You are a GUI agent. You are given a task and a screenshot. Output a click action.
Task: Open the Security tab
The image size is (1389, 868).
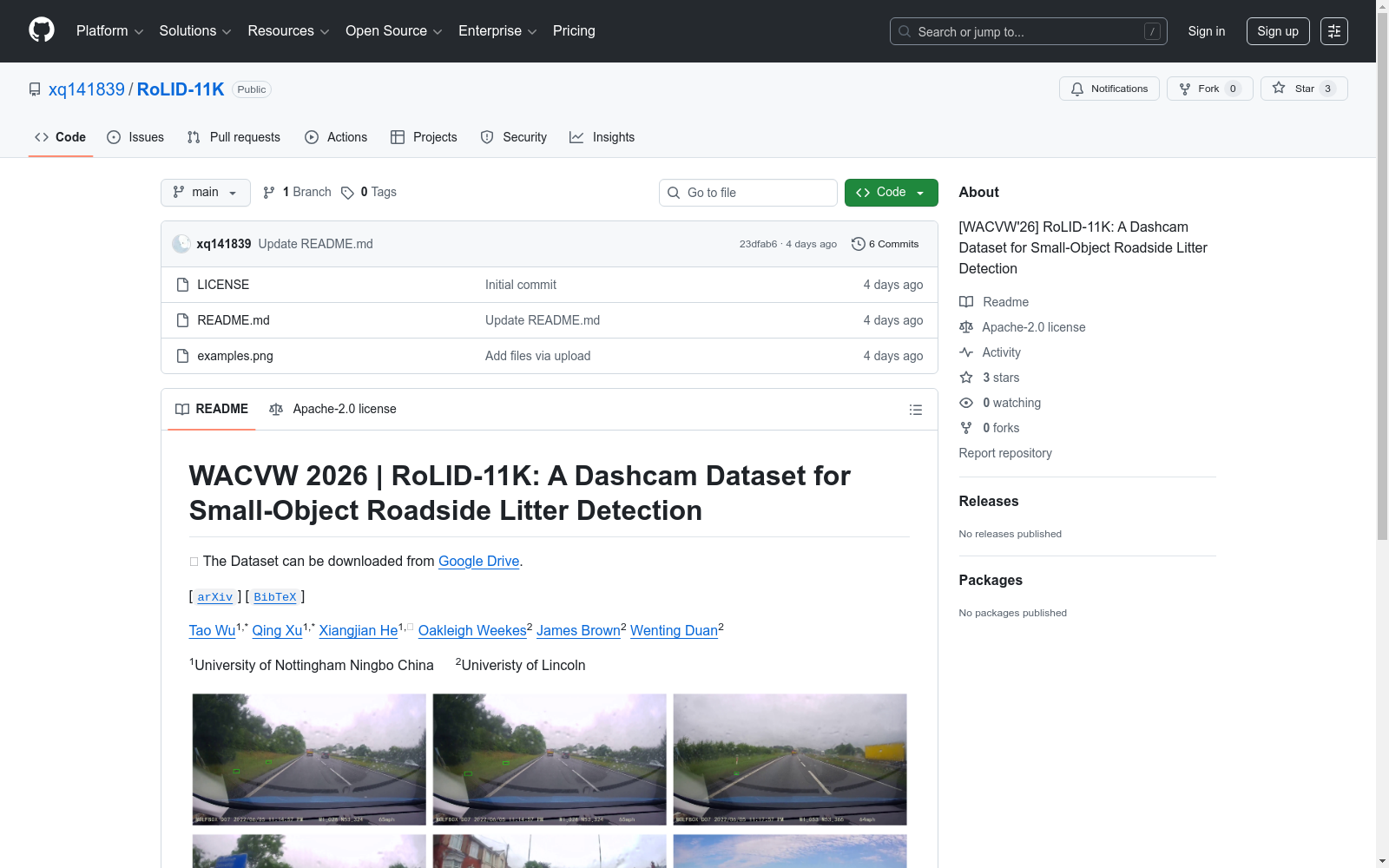coord(514,137)
